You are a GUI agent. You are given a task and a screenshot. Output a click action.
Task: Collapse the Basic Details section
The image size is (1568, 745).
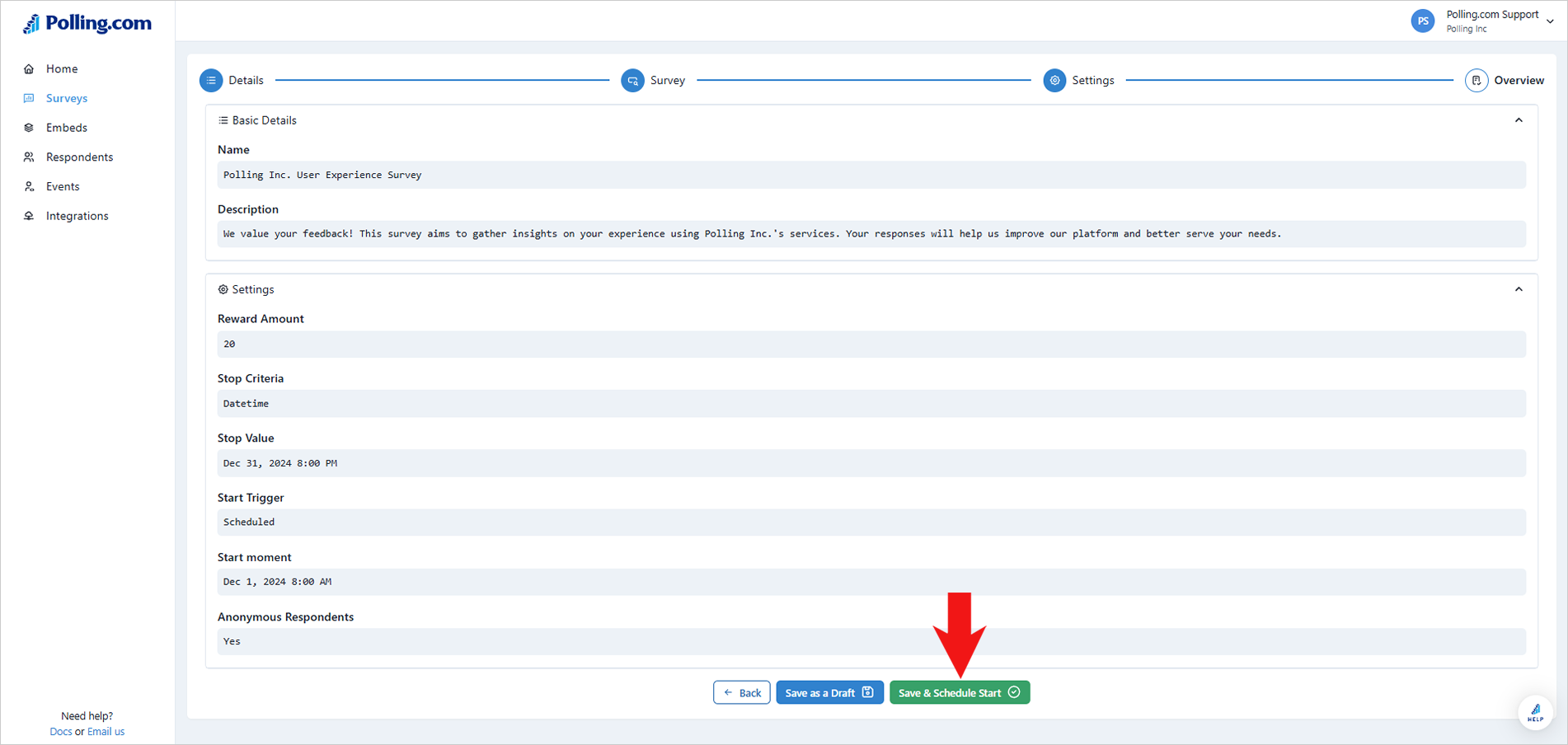[x=1519, y=120]
